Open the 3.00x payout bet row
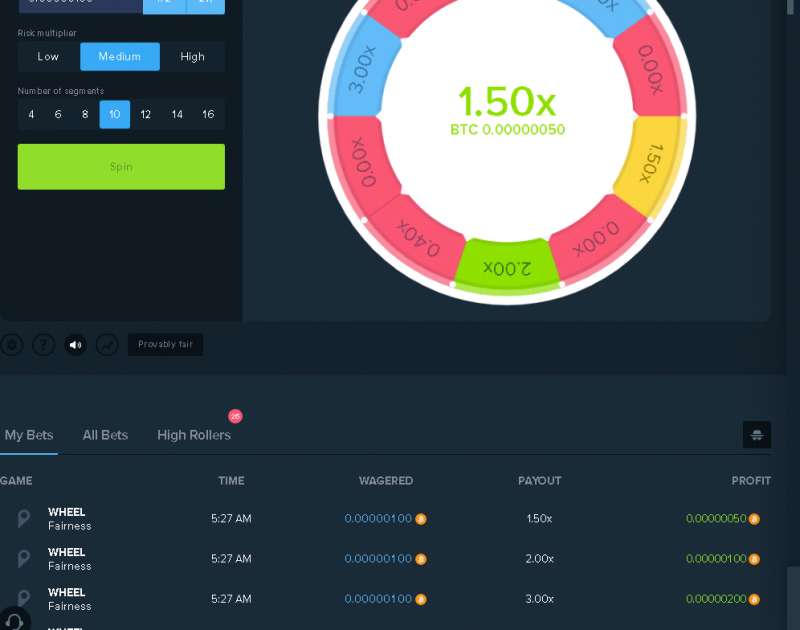Image resolution: width=800 pixels, height=630 pixels. [385, 599]
